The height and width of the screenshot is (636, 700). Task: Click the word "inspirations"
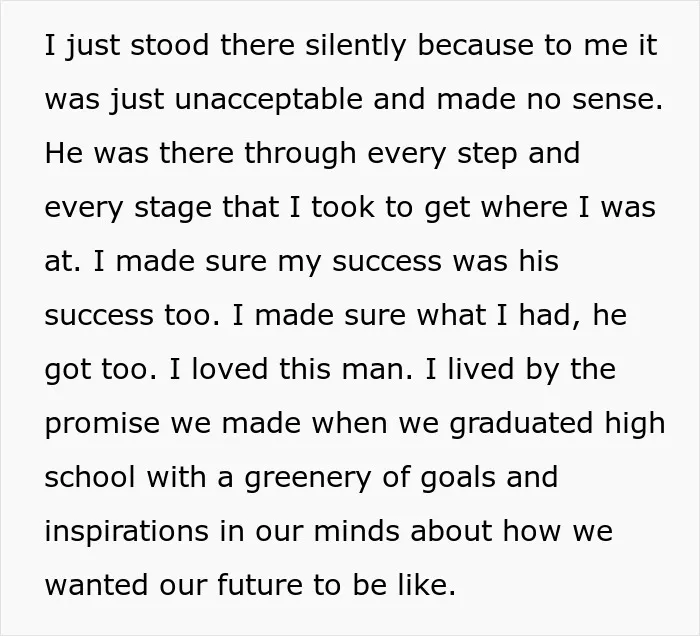(127, 532)
